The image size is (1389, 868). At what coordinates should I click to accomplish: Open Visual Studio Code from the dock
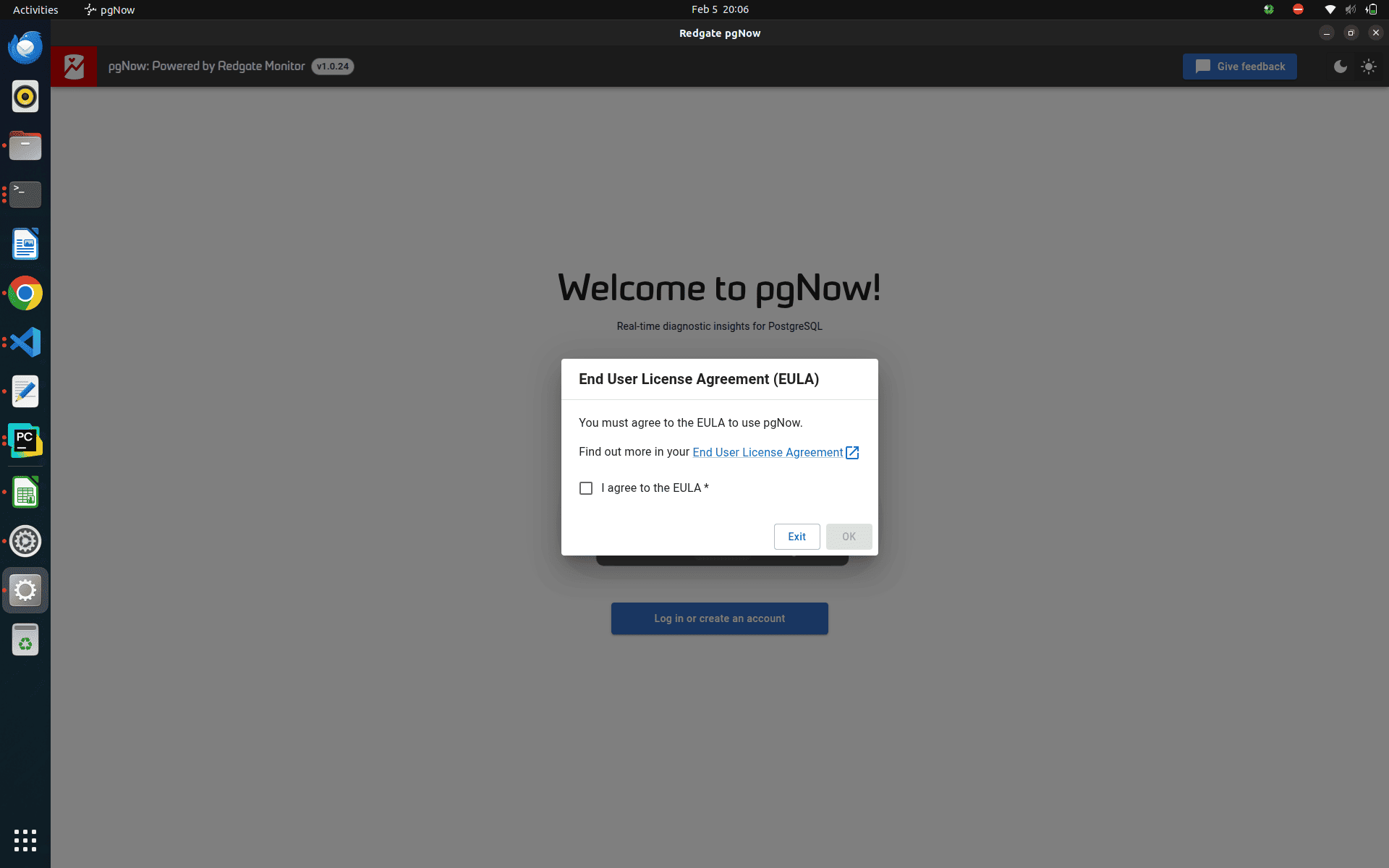(x=25, y=342)
